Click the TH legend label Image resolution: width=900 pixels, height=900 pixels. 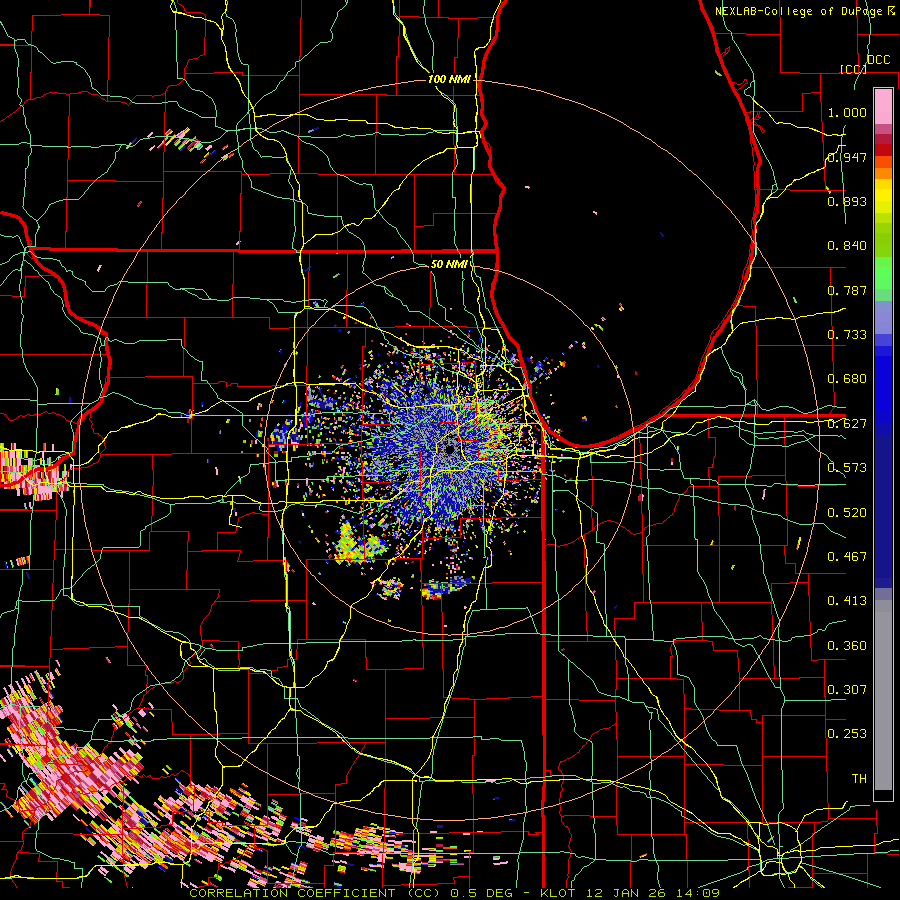[859, 779]
